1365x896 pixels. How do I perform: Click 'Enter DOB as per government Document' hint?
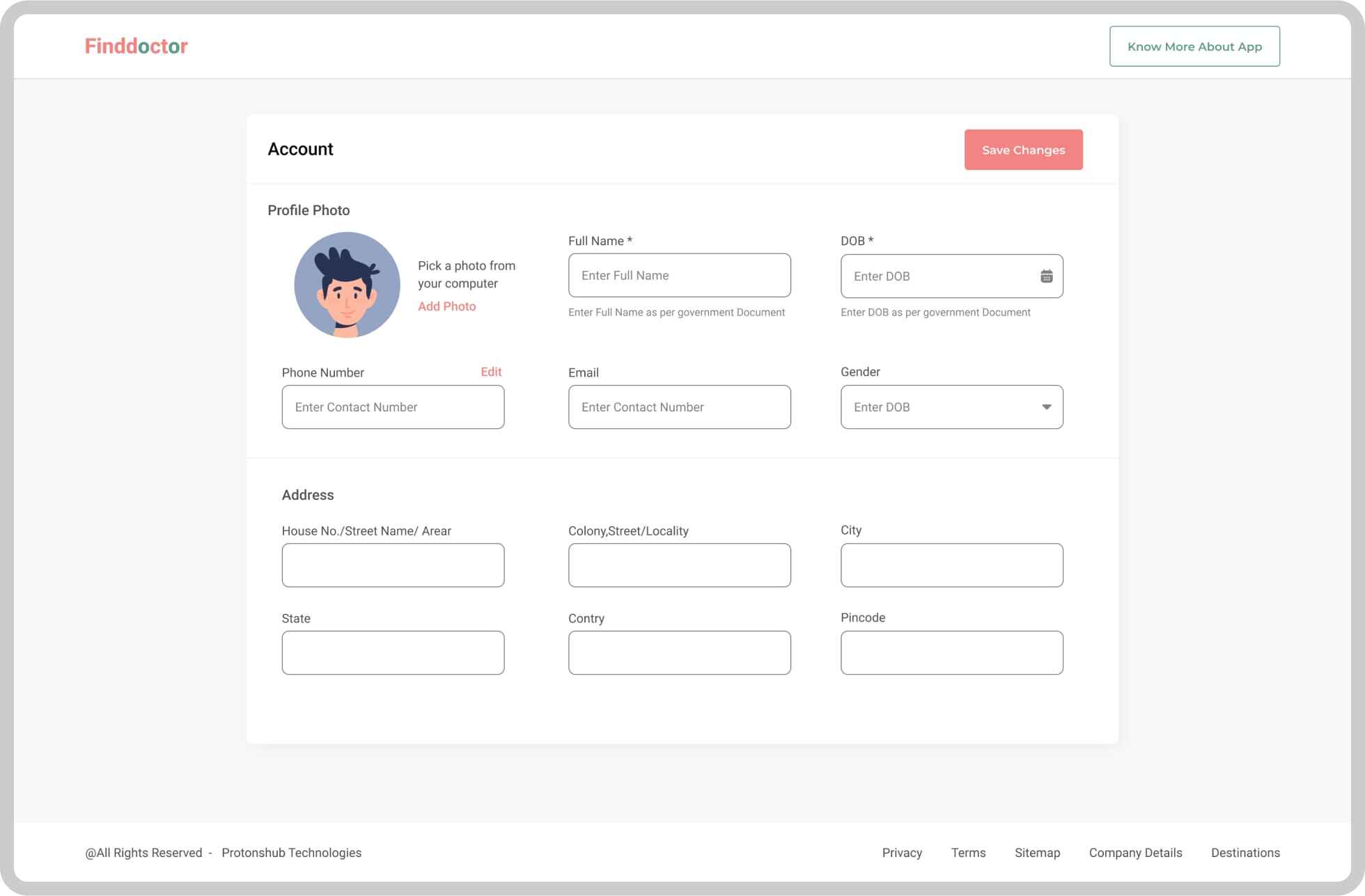coord(935,313)
